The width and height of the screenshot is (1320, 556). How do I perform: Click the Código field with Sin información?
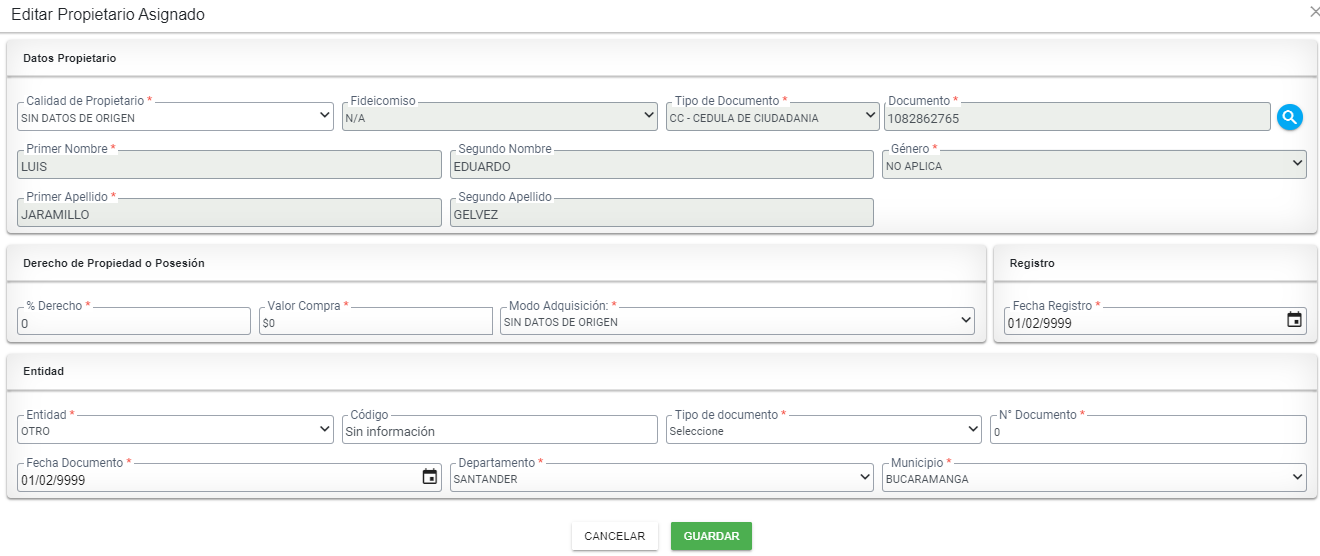tap(499, 429)
